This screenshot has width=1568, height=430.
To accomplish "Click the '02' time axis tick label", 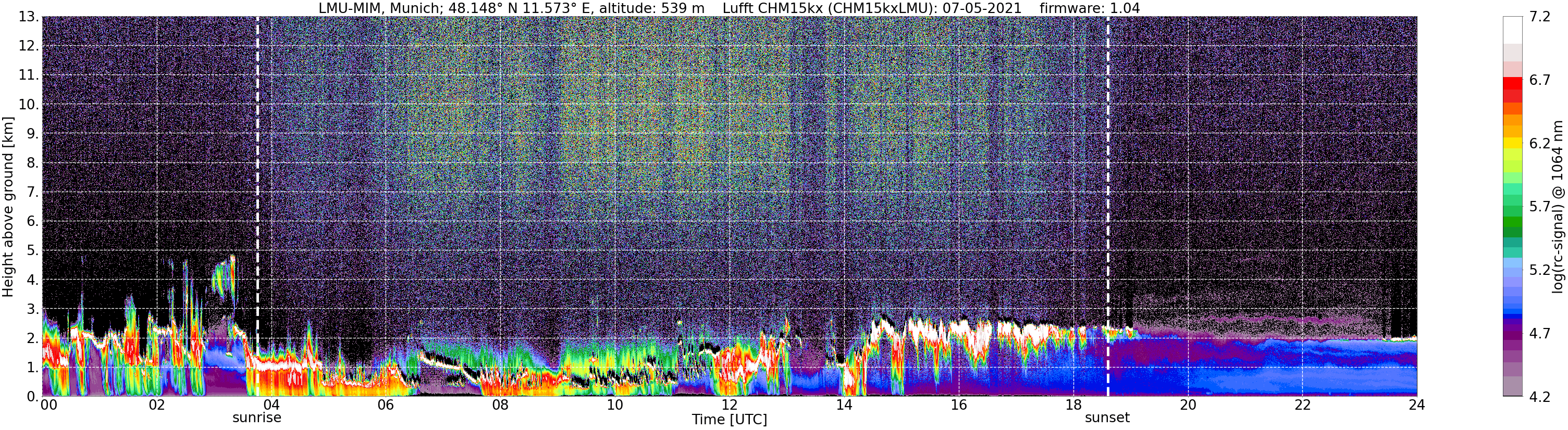I will click(157, 405).
